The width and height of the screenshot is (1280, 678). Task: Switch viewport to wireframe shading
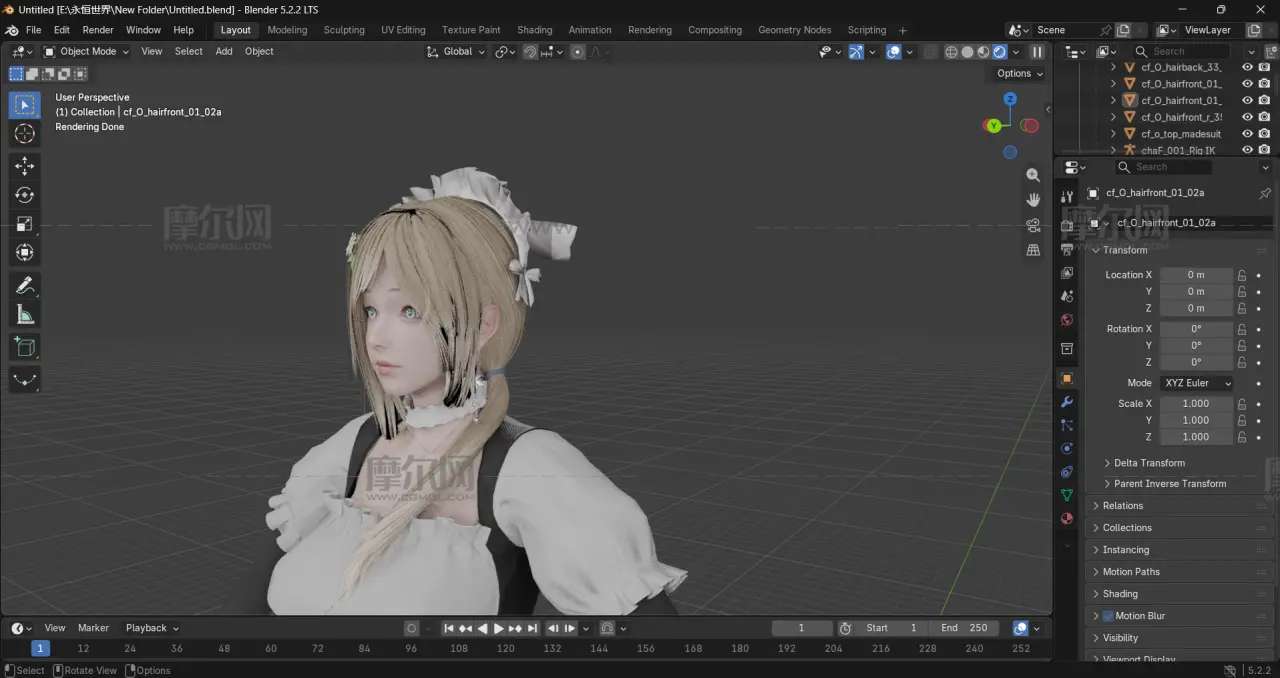(x=951, y=52)
